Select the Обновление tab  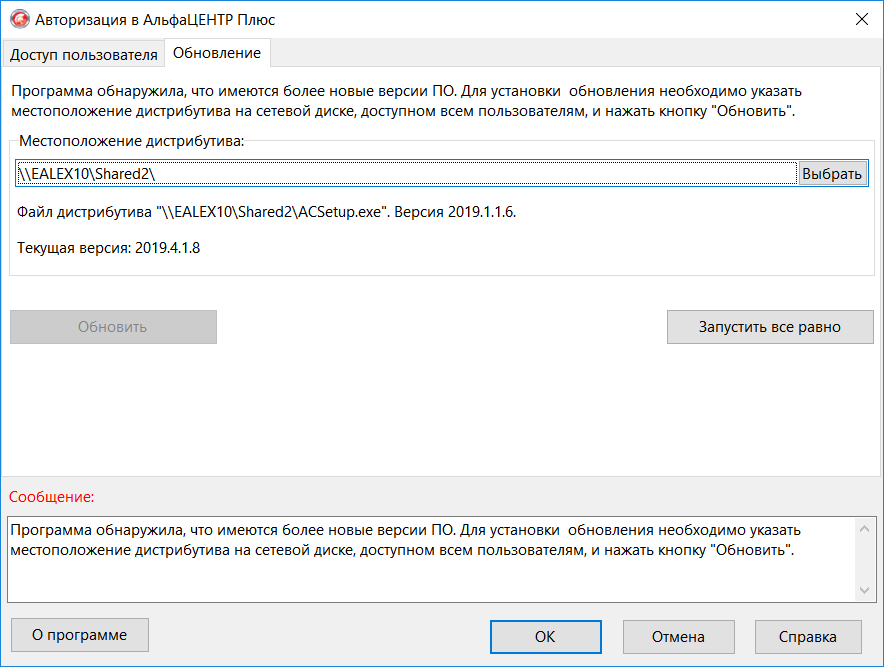(216, 53)
